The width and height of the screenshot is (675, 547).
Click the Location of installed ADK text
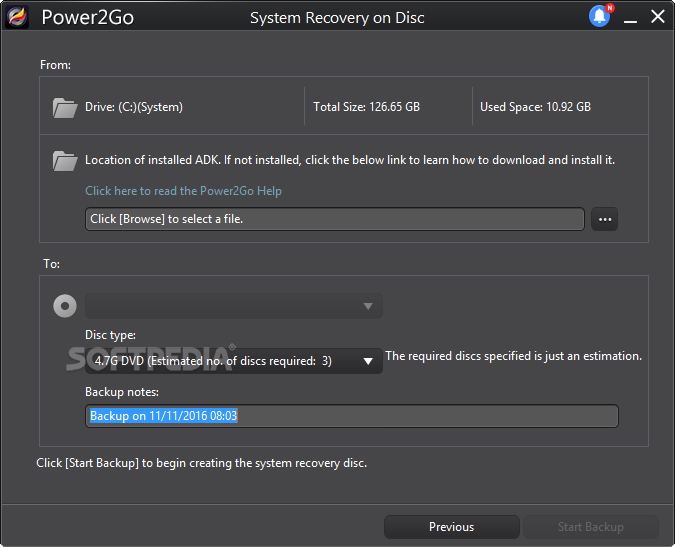coord(350,160)
